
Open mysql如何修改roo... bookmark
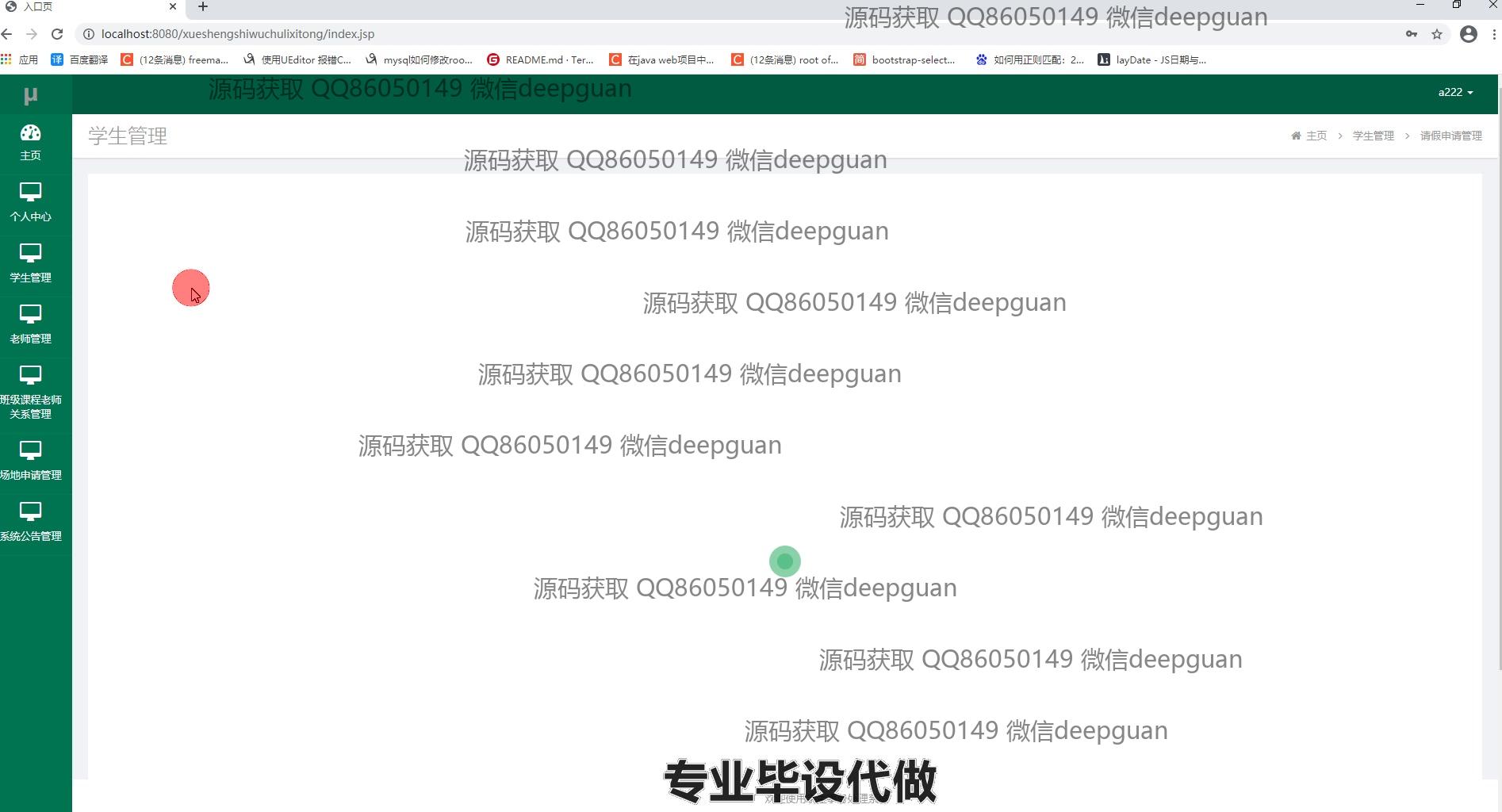(x=419, y=59)
